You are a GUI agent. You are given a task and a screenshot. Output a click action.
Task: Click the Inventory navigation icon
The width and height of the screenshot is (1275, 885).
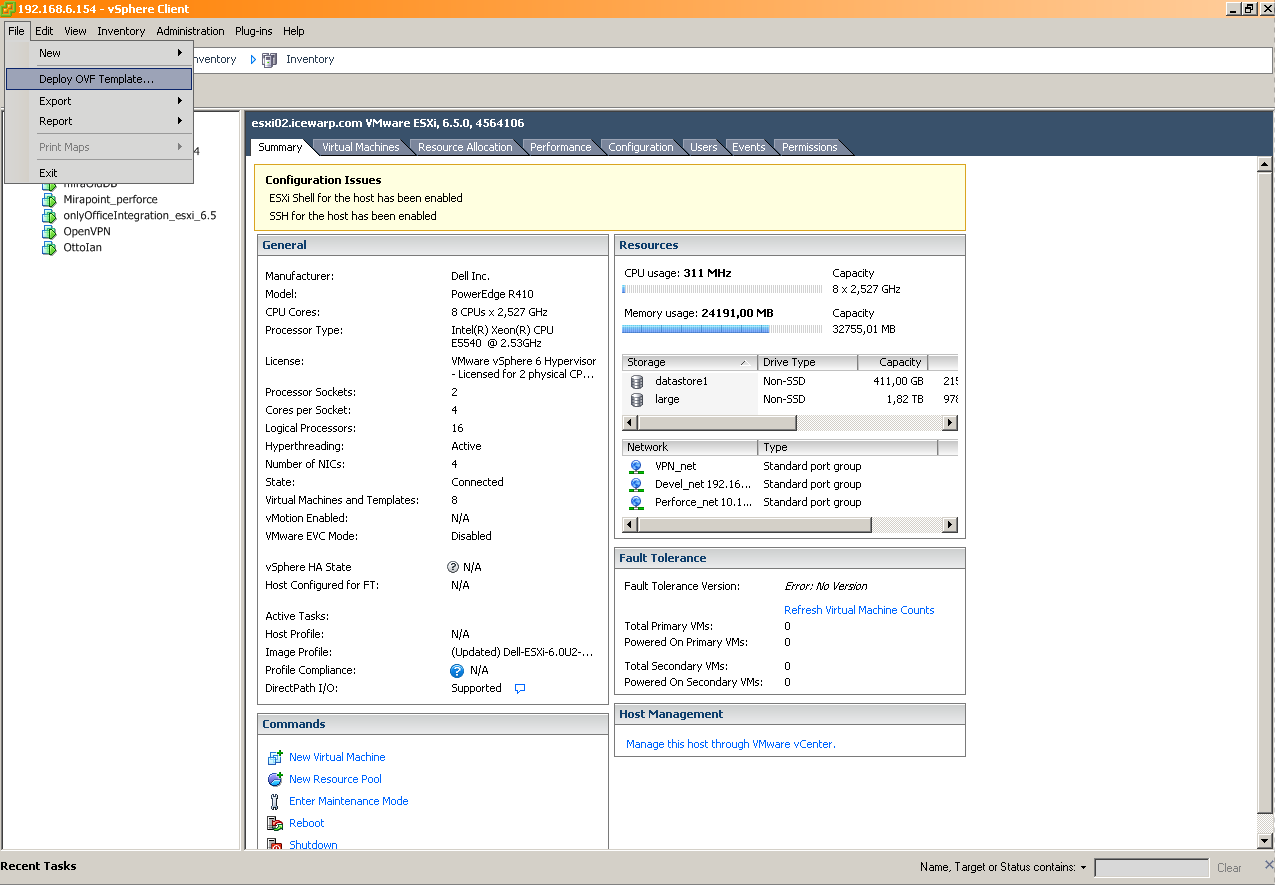(x=268, y=59)
